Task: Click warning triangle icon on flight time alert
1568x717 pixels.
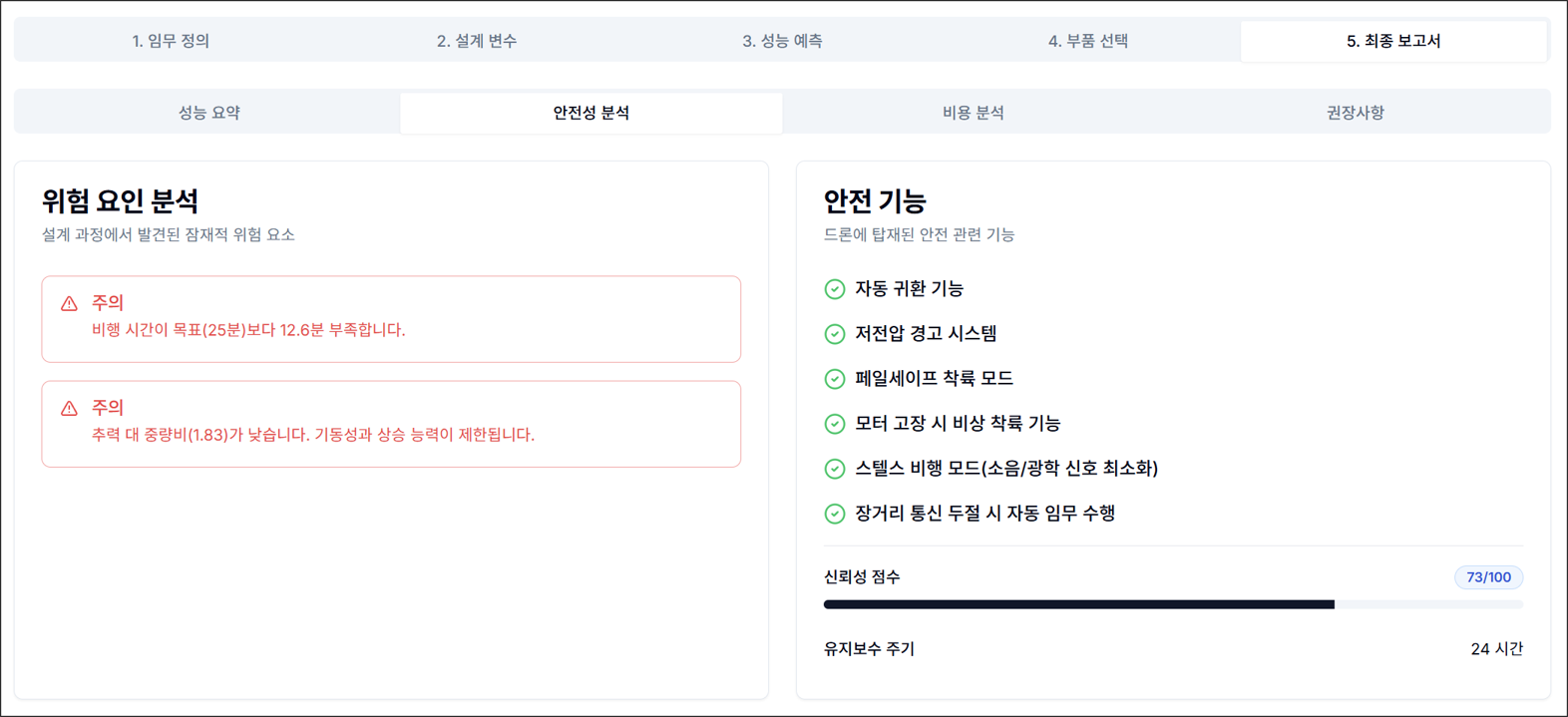Action: [x=69, y=303]
